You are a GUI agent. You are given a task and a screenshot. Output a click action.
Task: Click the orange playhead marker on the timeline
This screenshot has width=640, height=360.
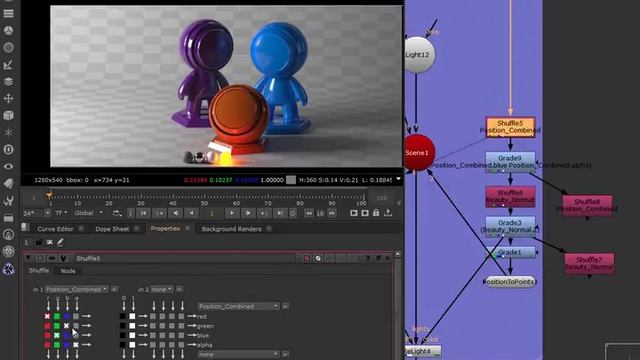pos(50,196)
